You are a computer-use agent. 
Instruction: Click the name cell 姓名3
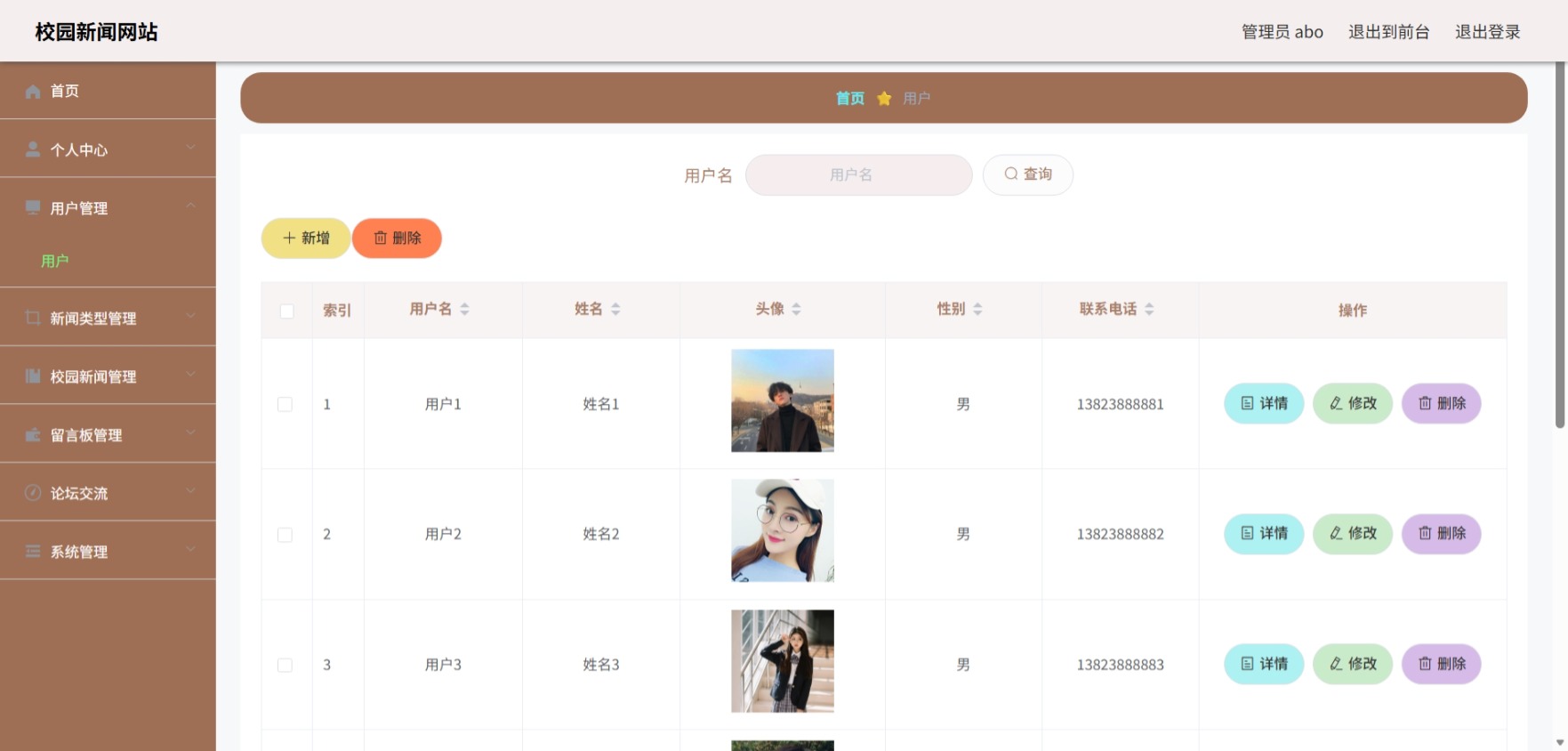pyautogui.click(x=601, y=665)
